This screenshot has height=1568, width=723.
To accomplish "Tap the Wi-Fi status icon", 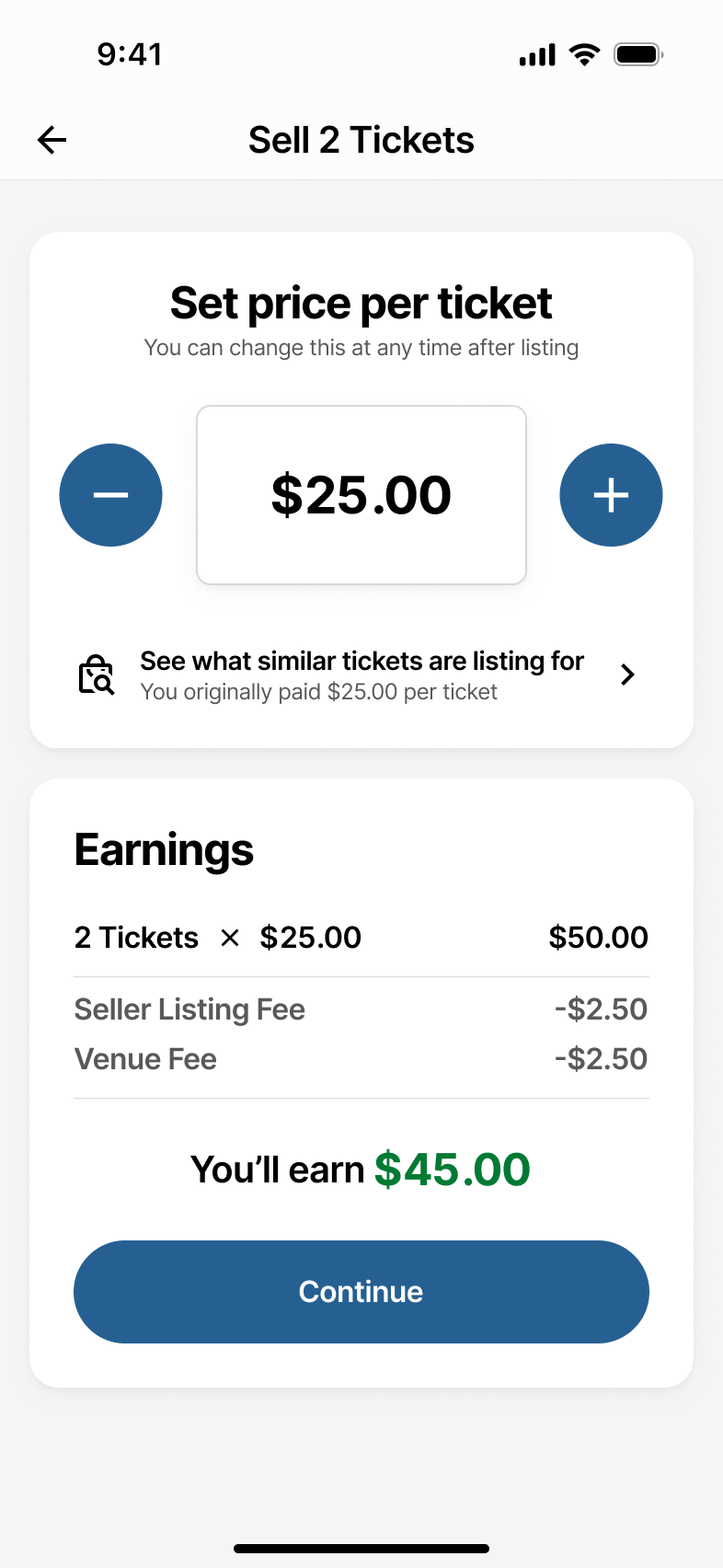I will [x=584, y=54].
